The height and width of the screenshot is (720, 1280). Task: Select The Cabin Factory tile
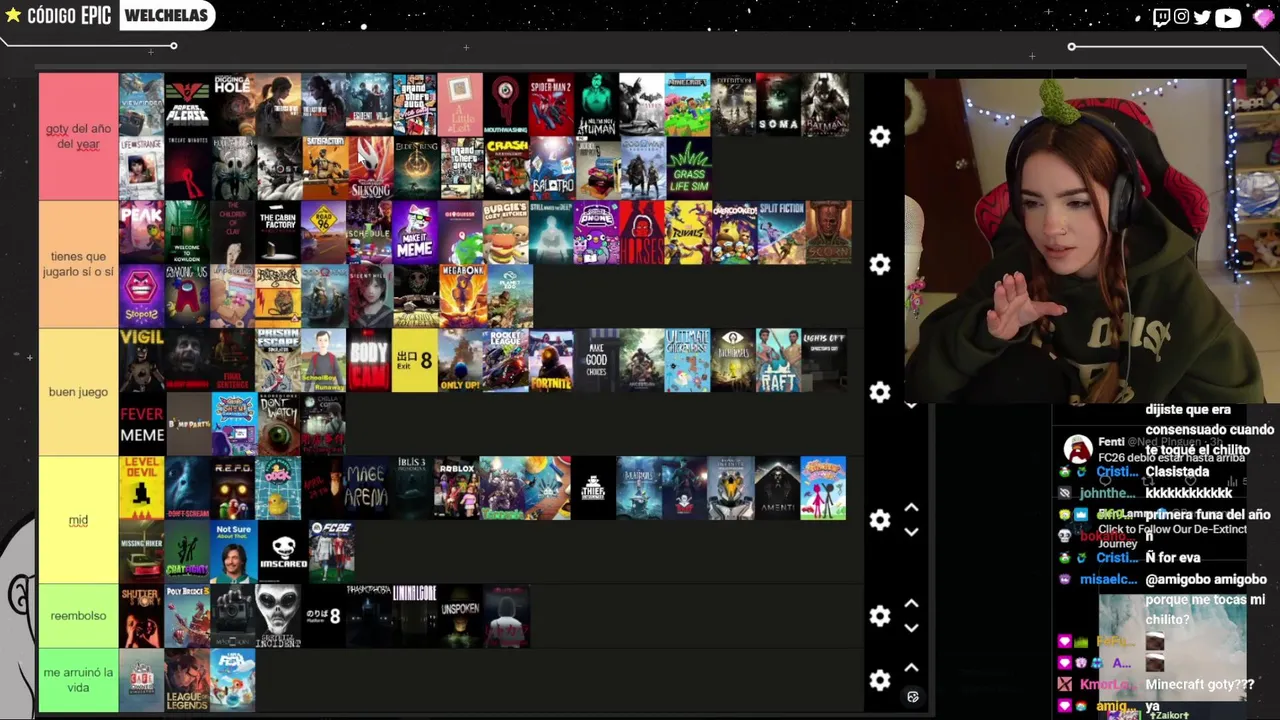(278, 232)
